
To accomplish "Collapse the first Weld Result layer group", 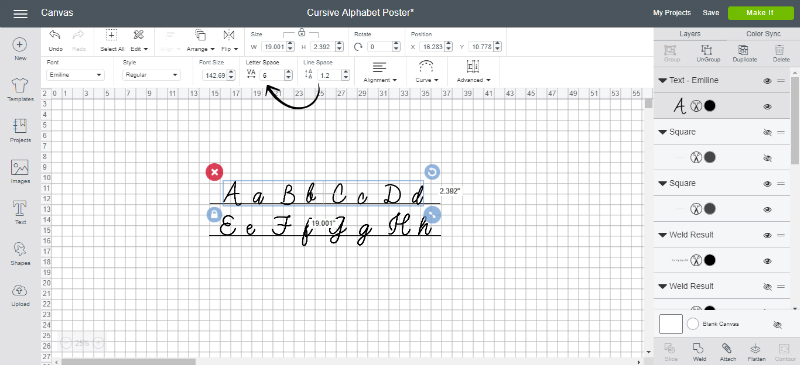I will tap(663, 235).
